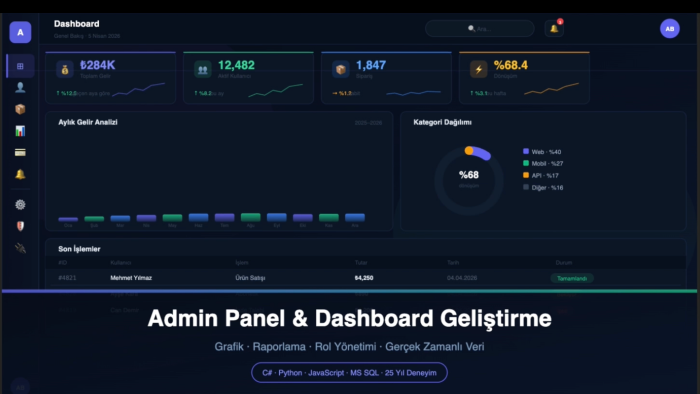Click the ₺4,250 amount cell
Screen dimensions: 700x394
(x=364, y=278)
